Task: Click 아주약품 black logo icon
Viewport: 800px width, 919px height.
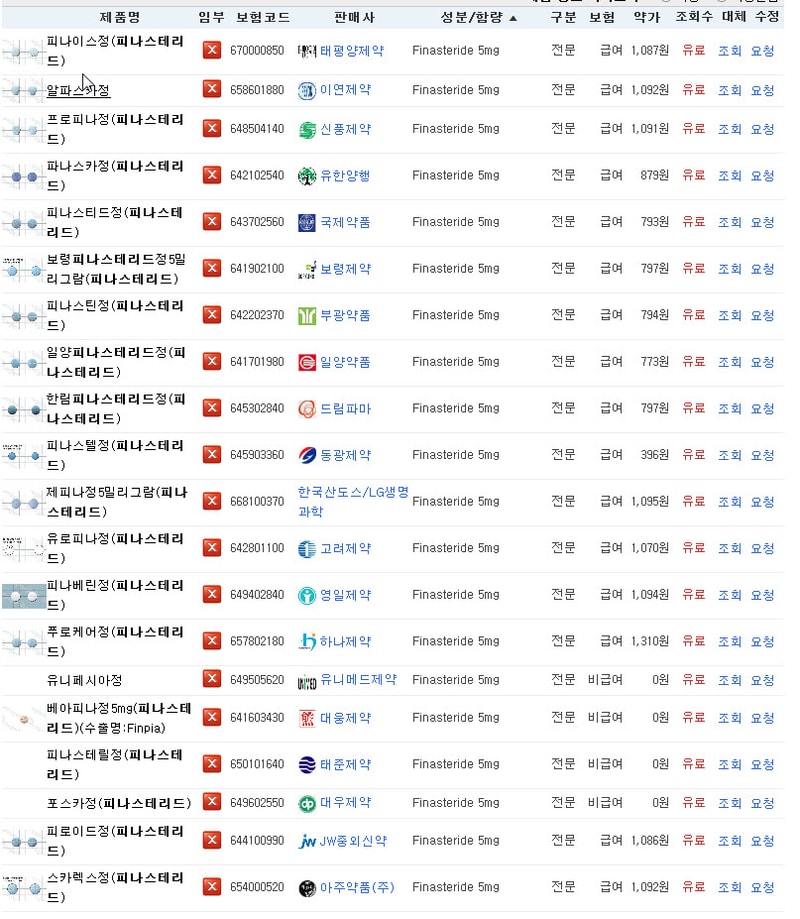Action: (307, 888)
